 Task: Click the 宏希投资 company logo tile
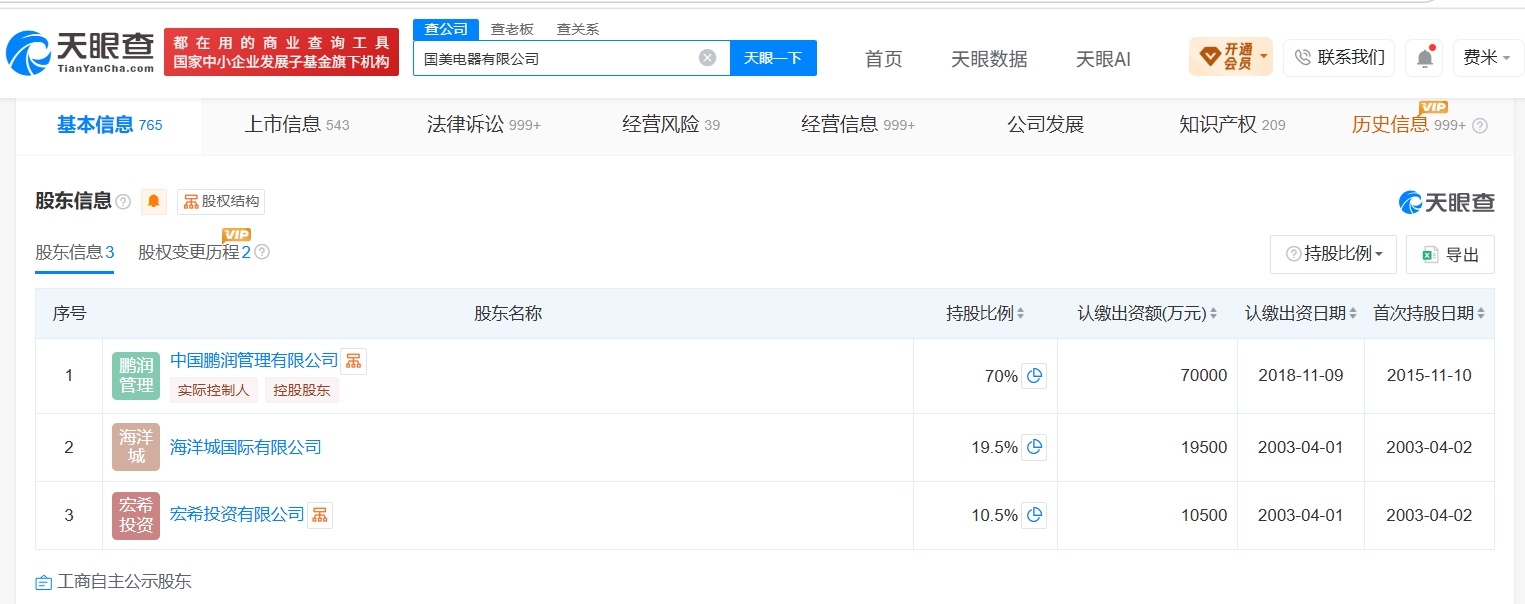(136, 515)
